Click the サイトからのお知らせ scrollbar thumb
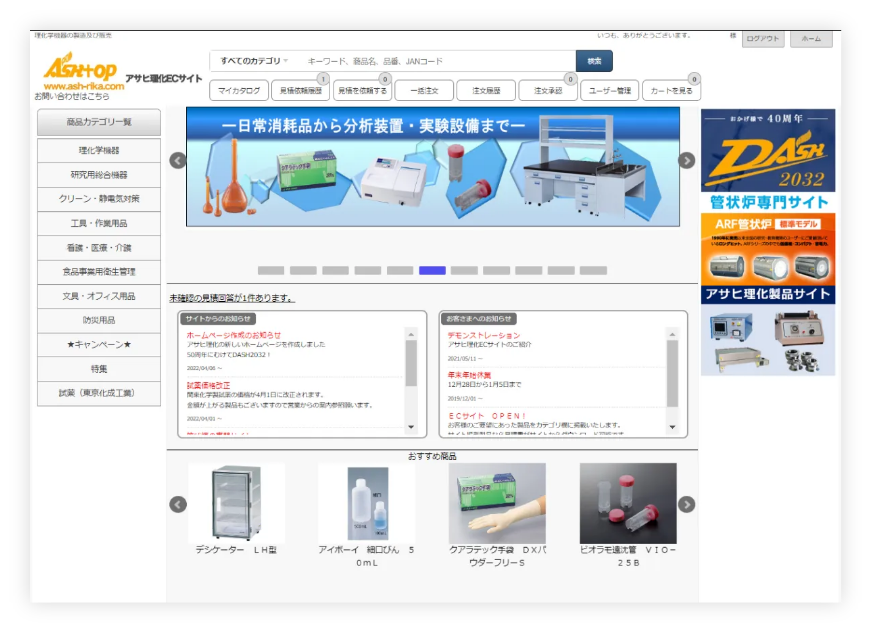The image size is (872, 633). pos(411,363)
